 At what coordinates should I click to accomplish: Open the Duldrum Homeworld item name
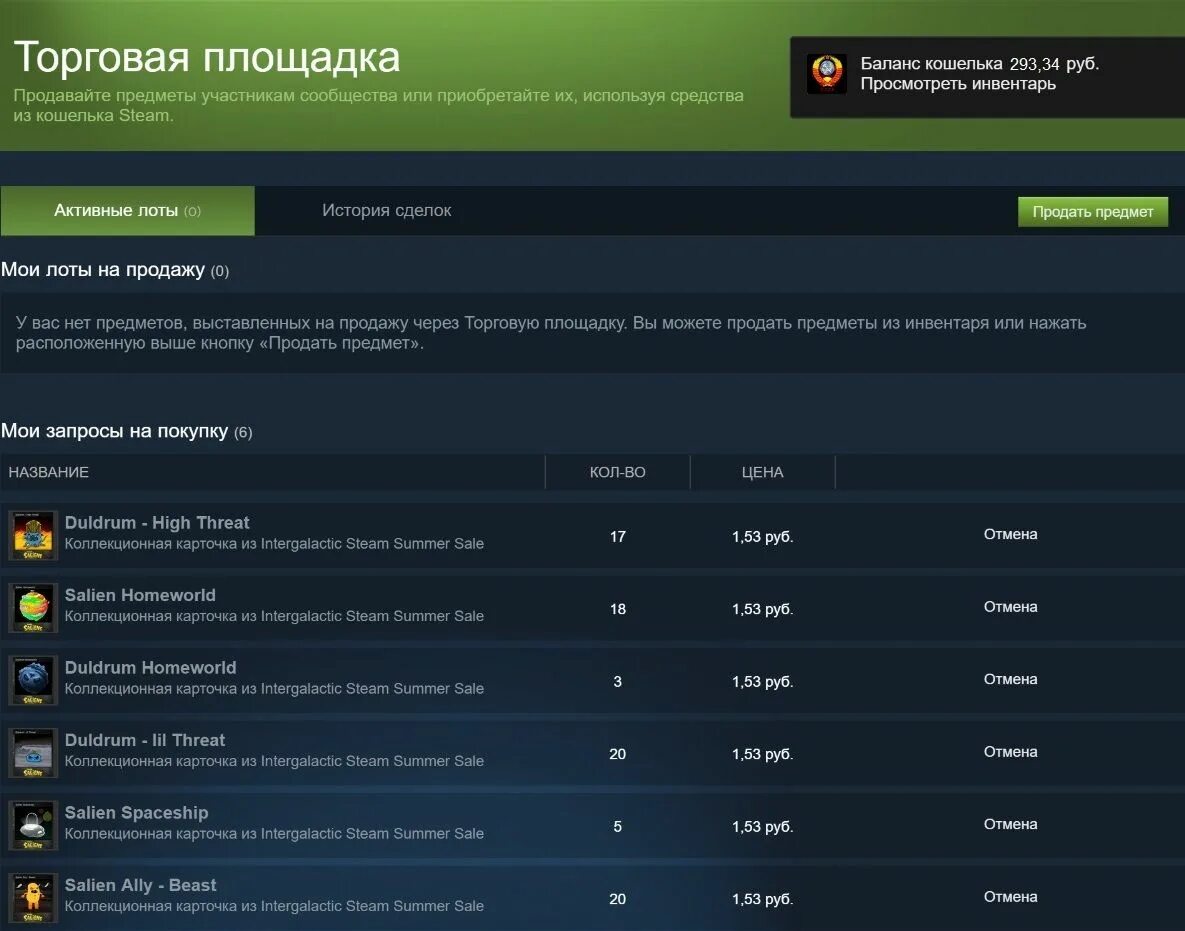(x=150, y=668)
